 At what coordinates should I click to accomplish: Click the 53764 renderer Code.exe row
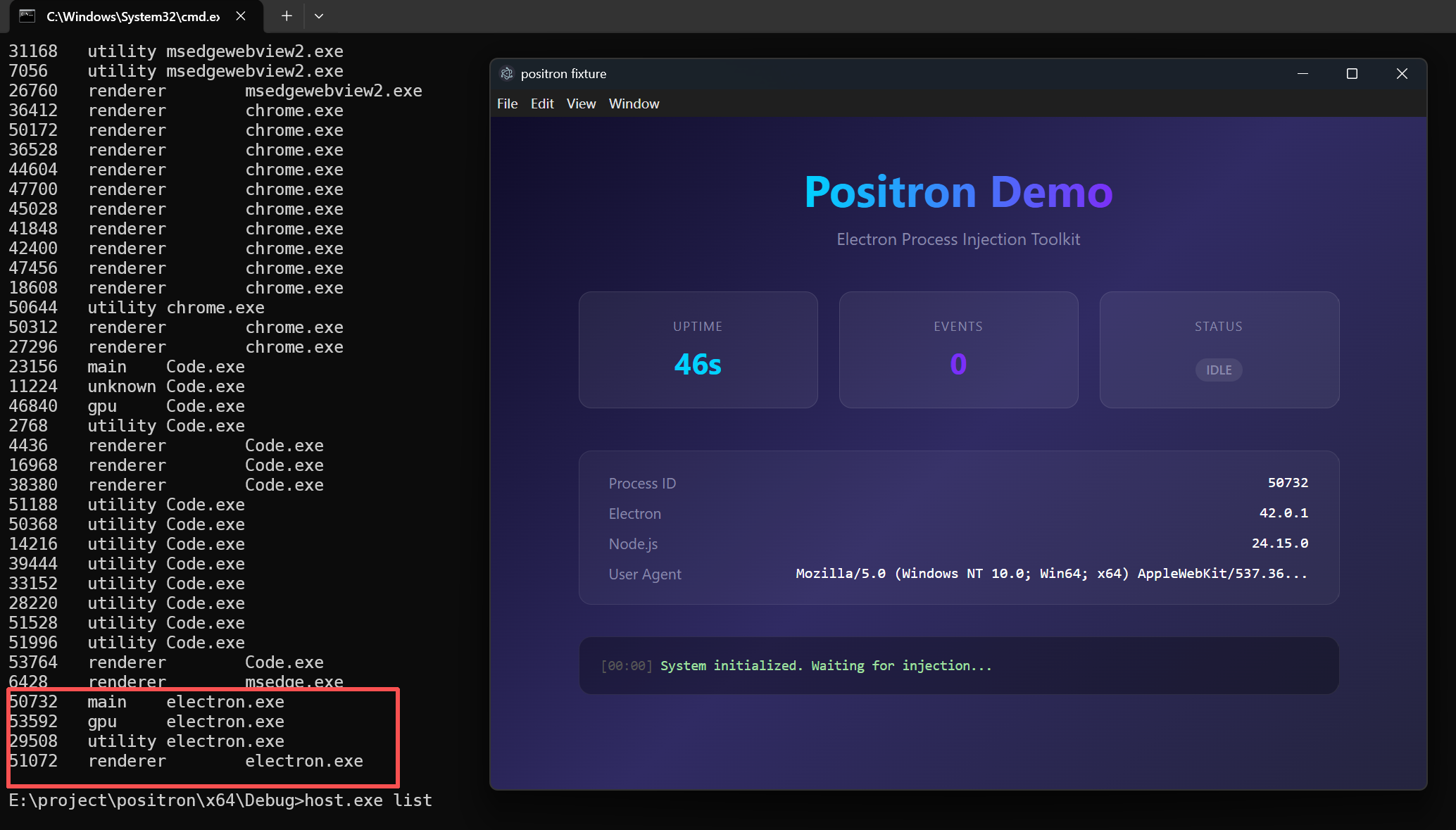pos(166,662)
